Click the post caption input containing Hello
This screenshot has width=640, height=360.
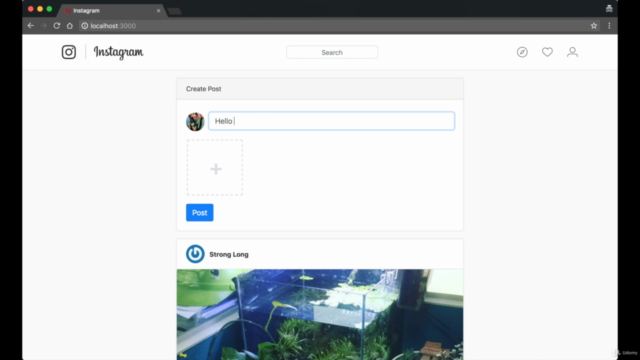pos(331,121)
